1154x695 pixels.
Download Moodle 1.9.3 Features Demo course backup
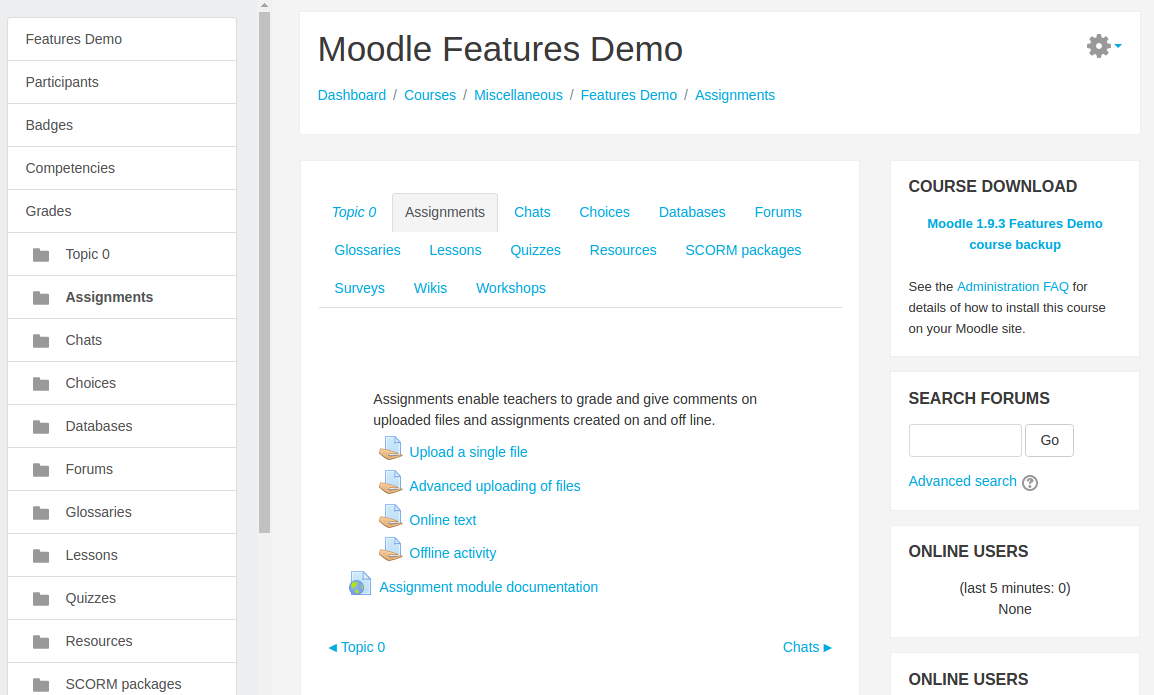(1015, 234)
